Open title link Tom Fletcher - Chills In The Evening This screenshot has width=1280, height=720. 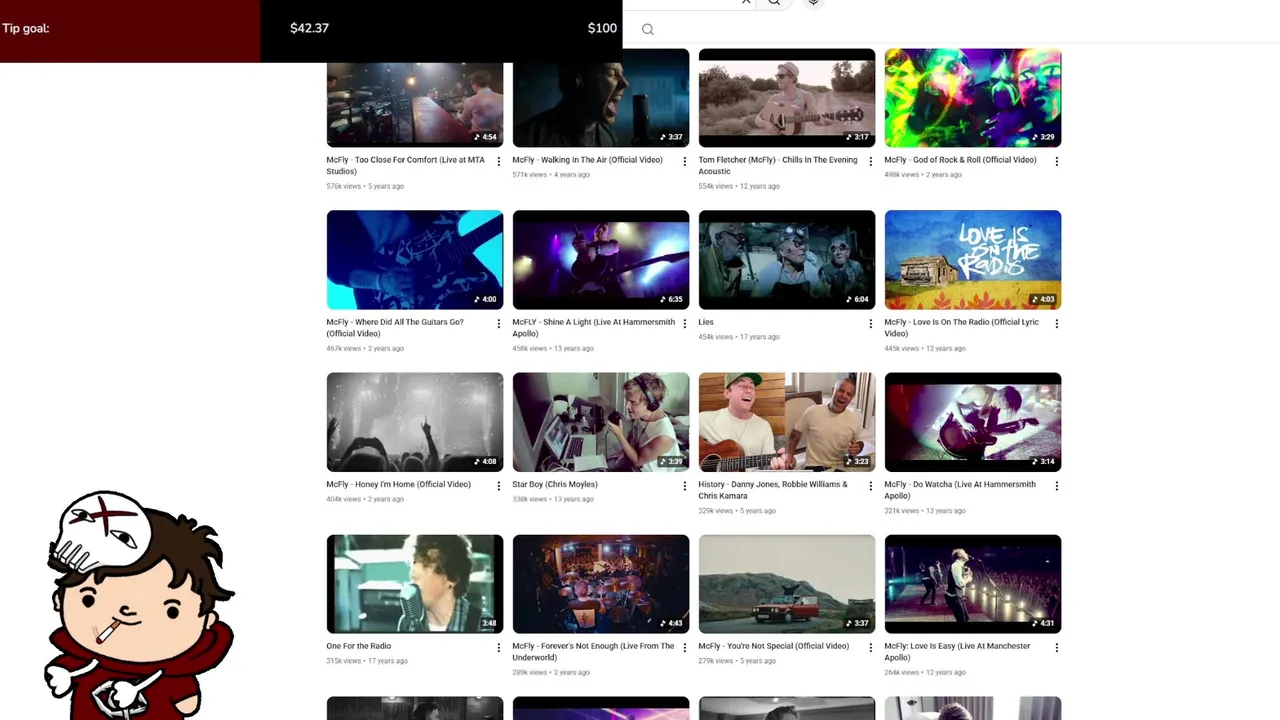pos(777,165)
